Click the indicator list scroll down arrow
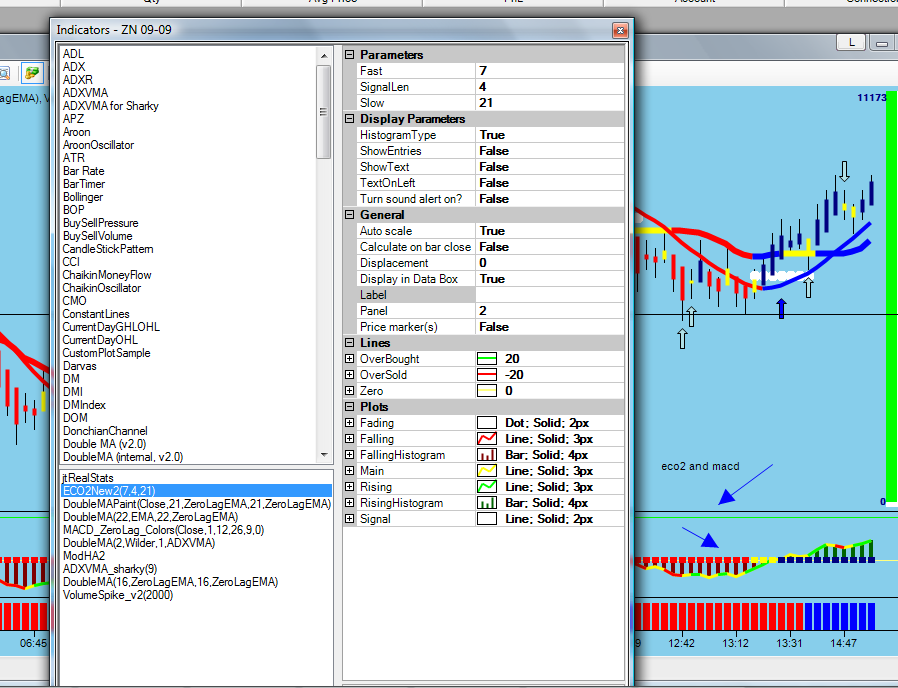The height and width of the screenshot is (688, 898). point(324,455)
